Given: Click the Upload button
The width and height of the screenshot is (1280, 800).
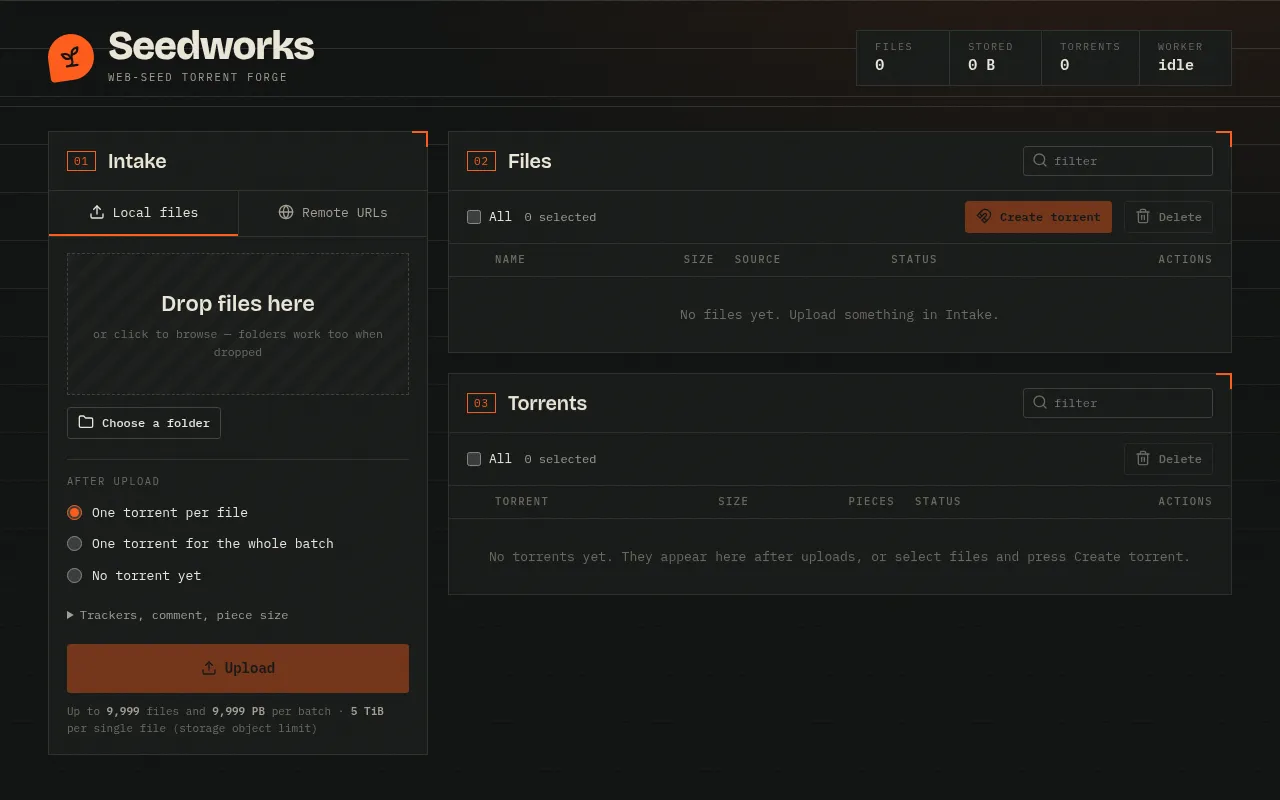Looking at the screenshot, I should pyautogui.click(x=238, y=668).
